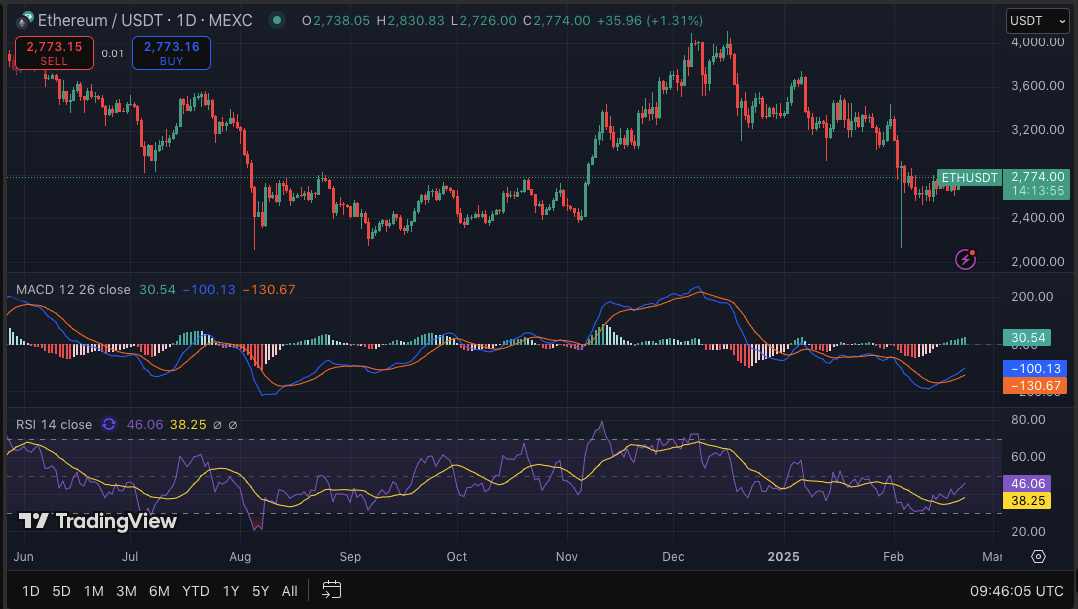The width and height of the screenshot is (1078, 609).
Task: Hide the second RSI smoothing line
Action: point(234,424)
